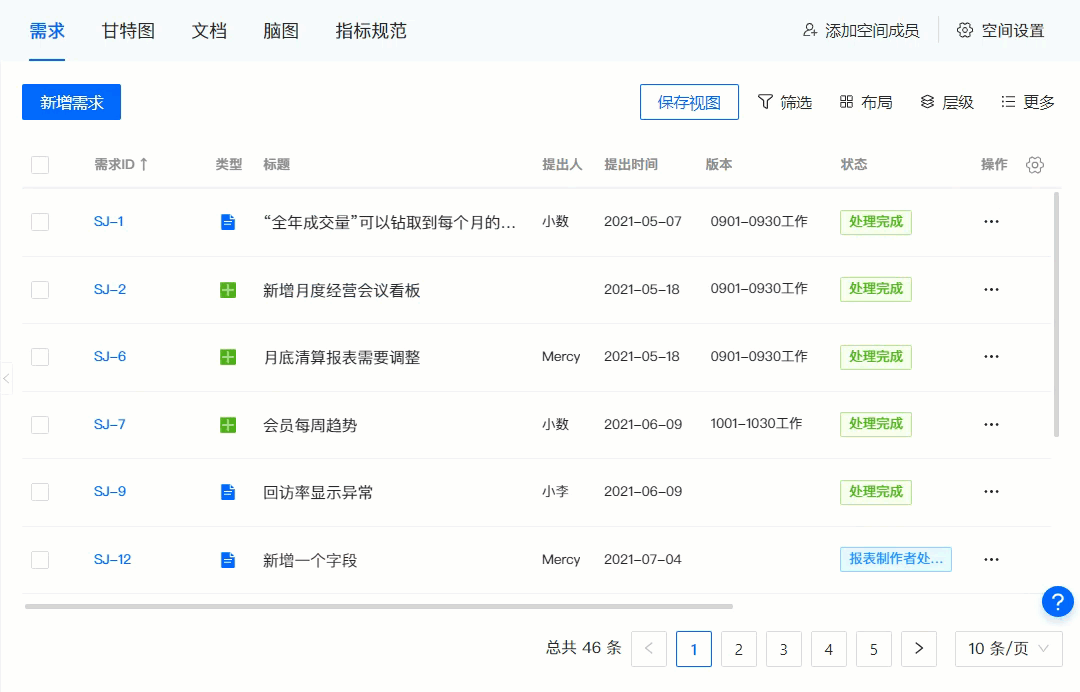This screenshot has width=1080, height=692.
Task: Click the 新增需求 button
Action: [x=71, y=102]
